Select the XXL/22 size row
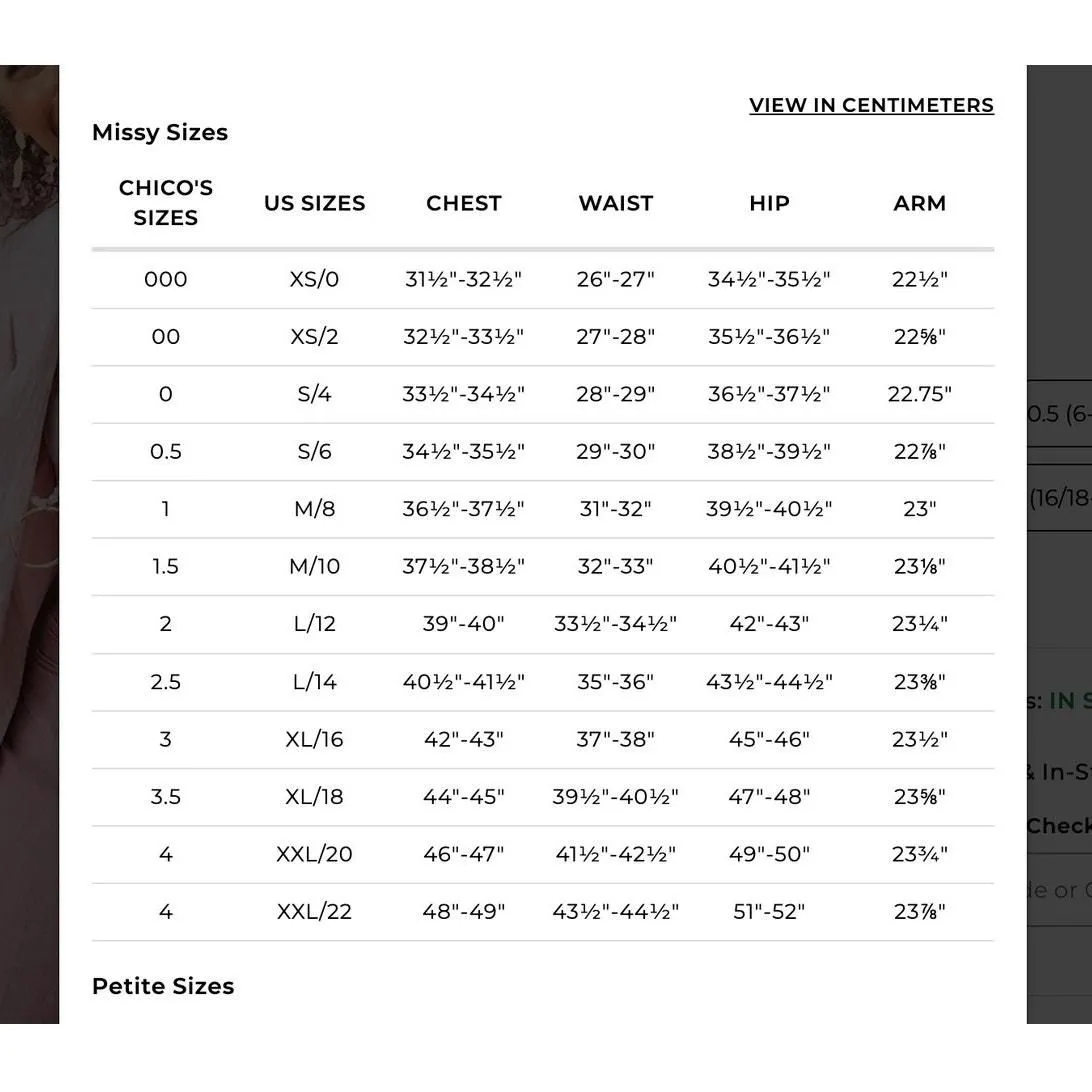 tap(543, 912)
